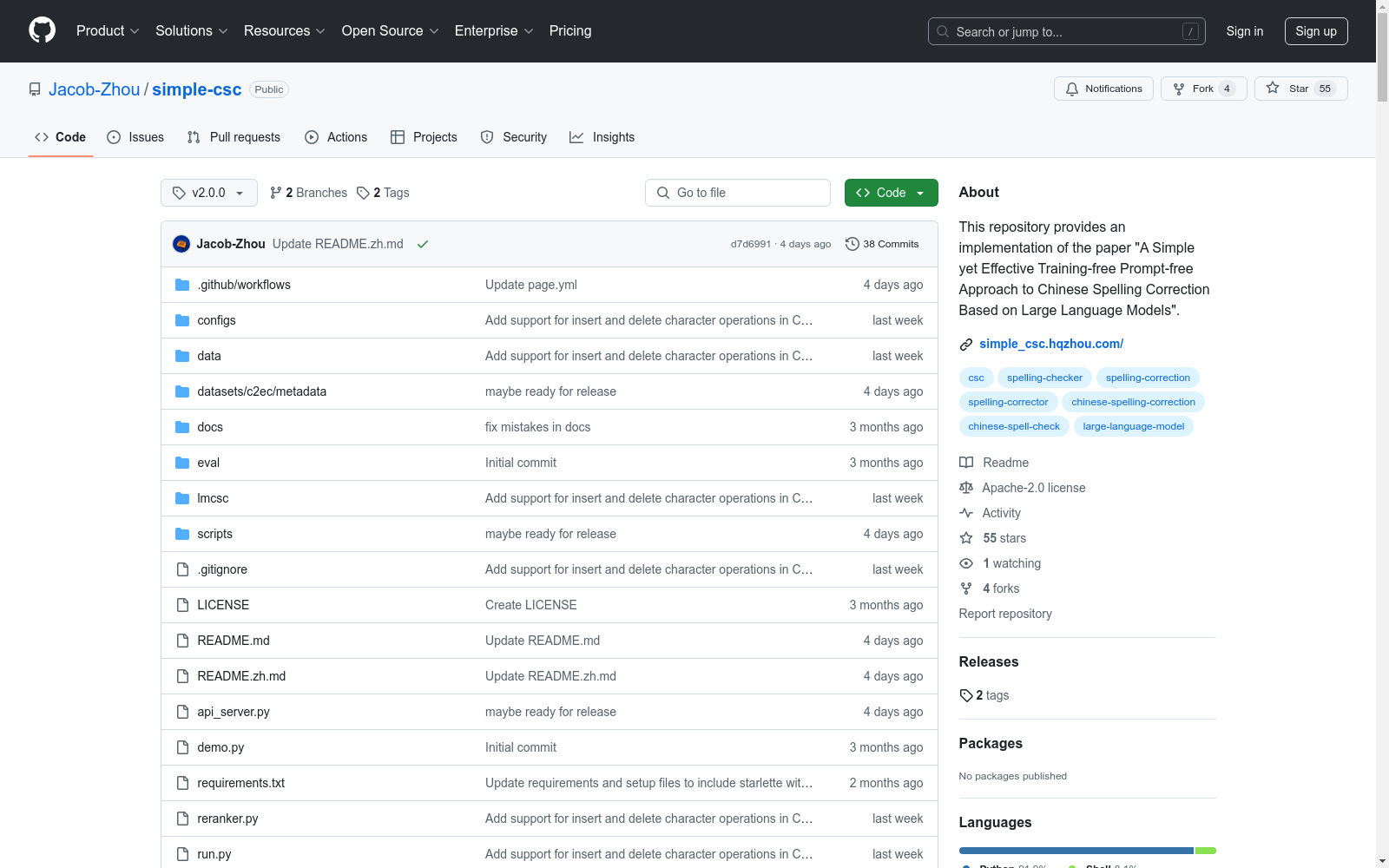Open the requirements.txt file
This screenshot has width=1389, height=868.
[241, 783]
